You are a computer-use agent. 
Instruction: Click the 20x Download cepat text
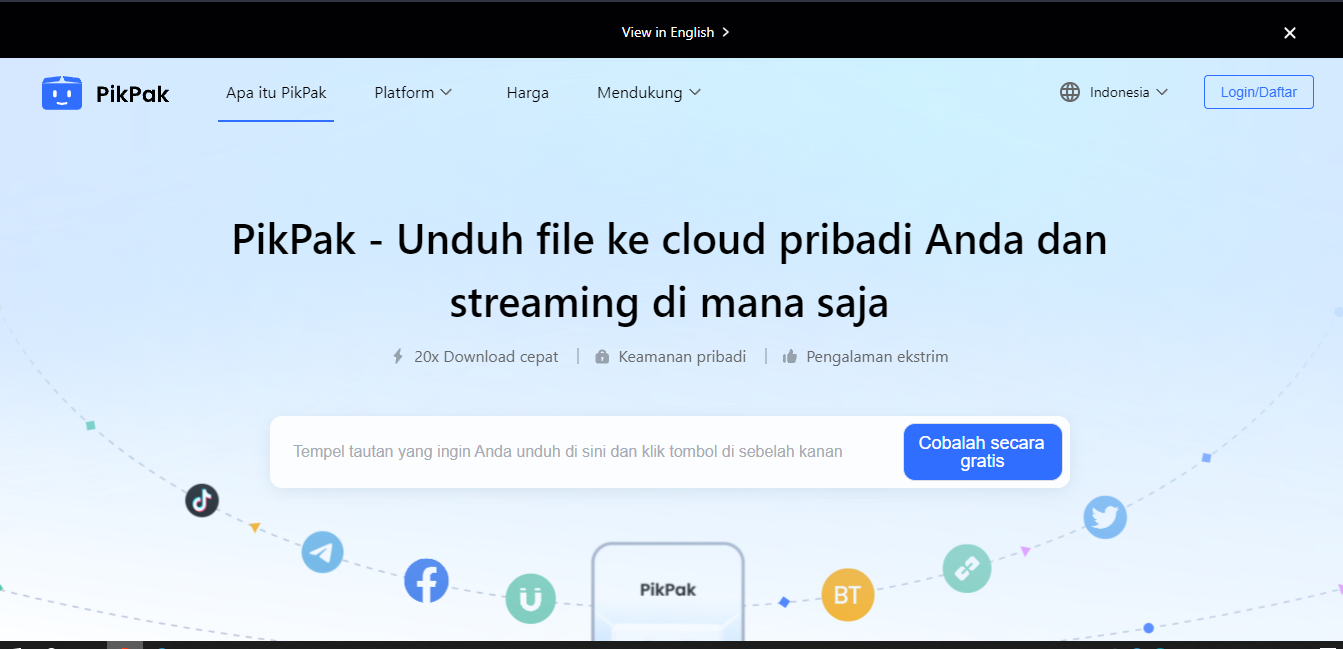pyautogui.click(x=487, y=356)
